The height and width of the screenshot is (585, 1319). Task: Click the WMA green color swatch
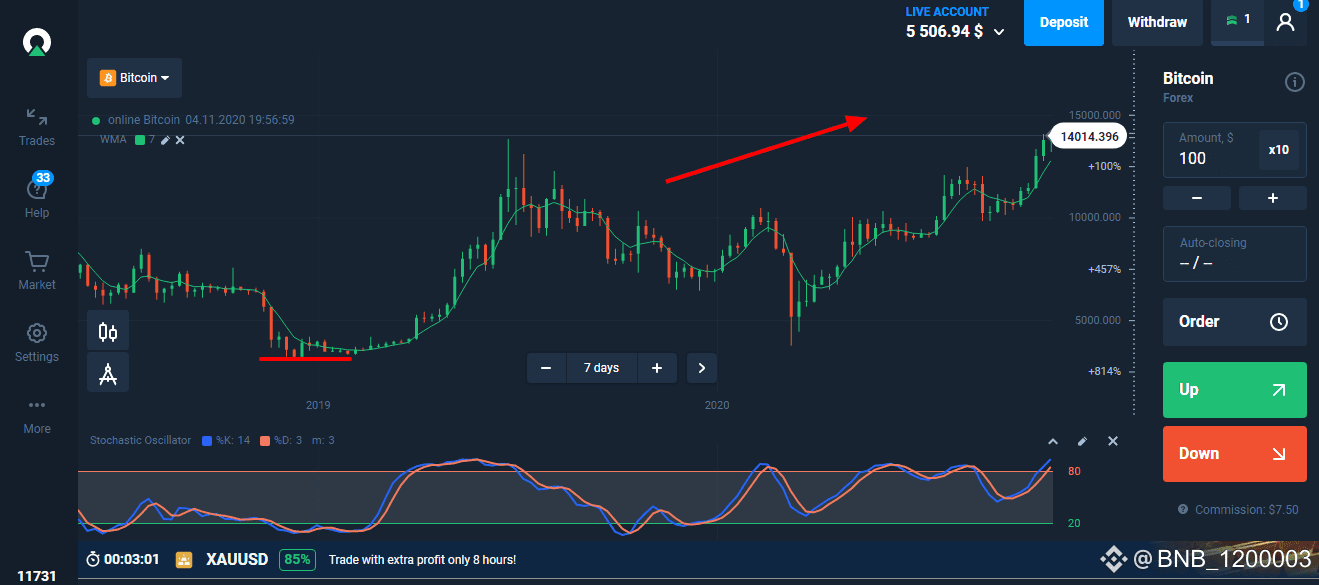point(140,140)
